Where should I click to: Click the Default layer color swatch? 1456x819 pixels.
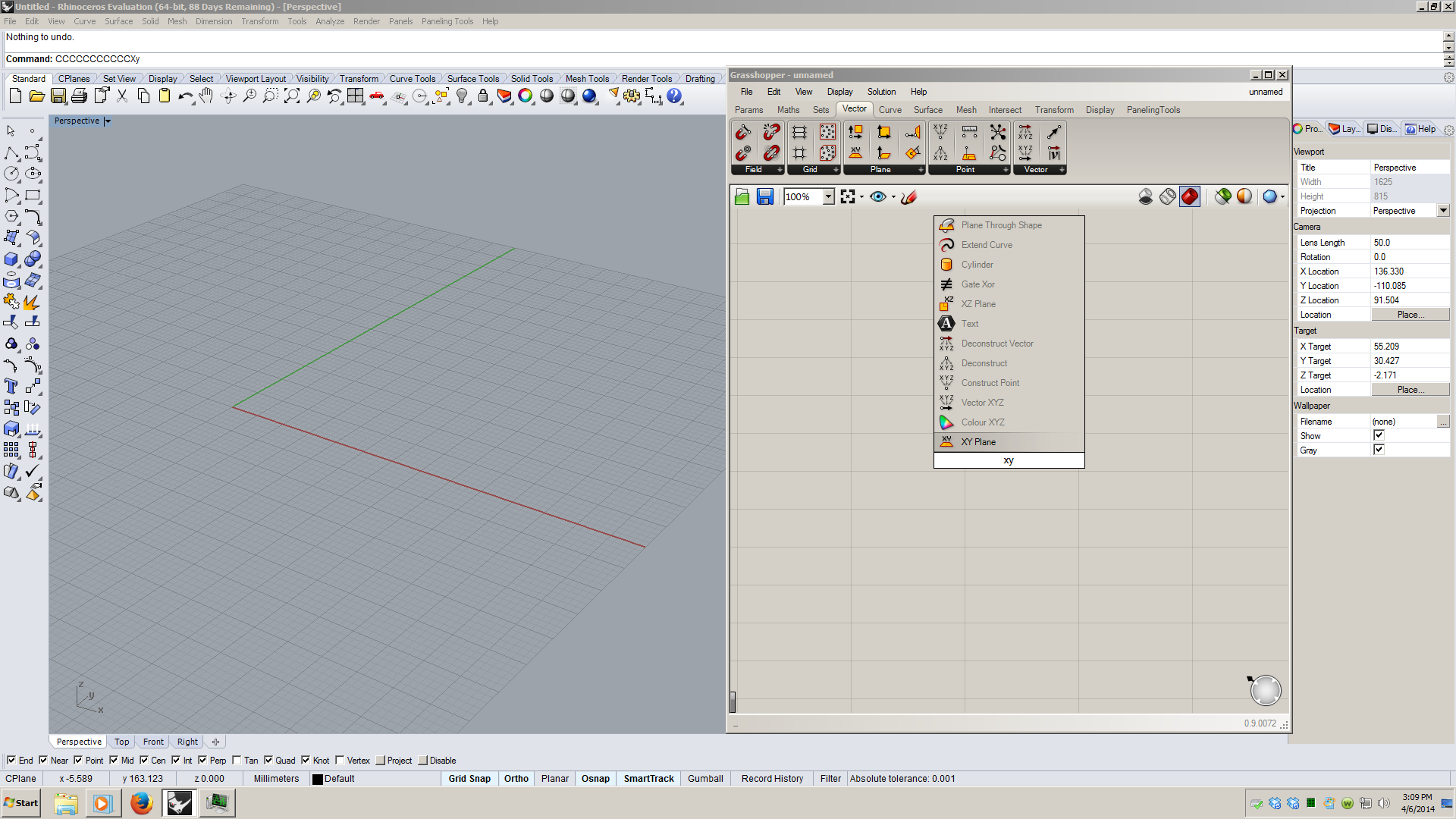click(318, 779)
